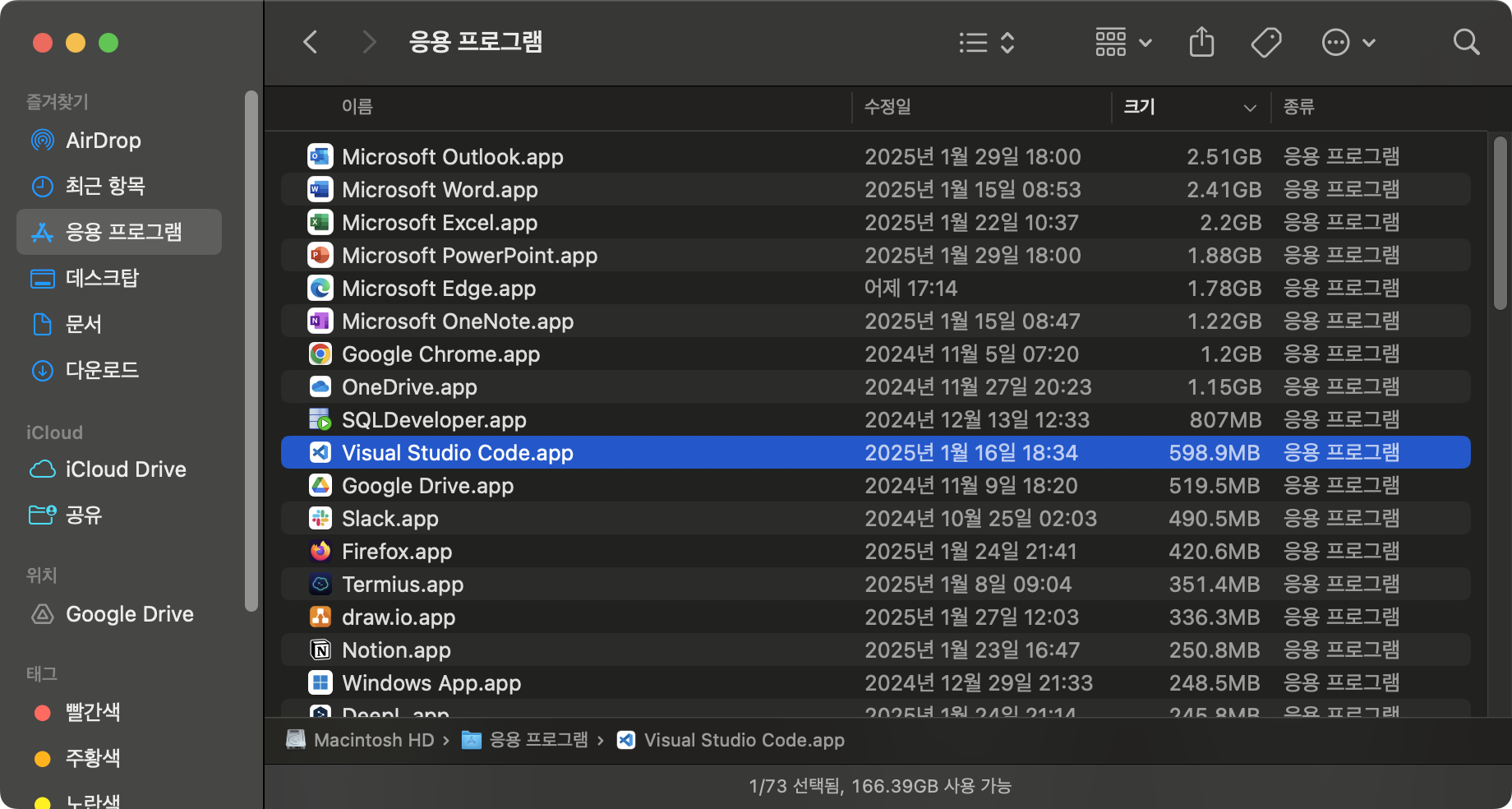The width and height of the screenshot is (1512, 809).
Task: Click the file list vertical scrollbar
Action: pos(1500,224)
